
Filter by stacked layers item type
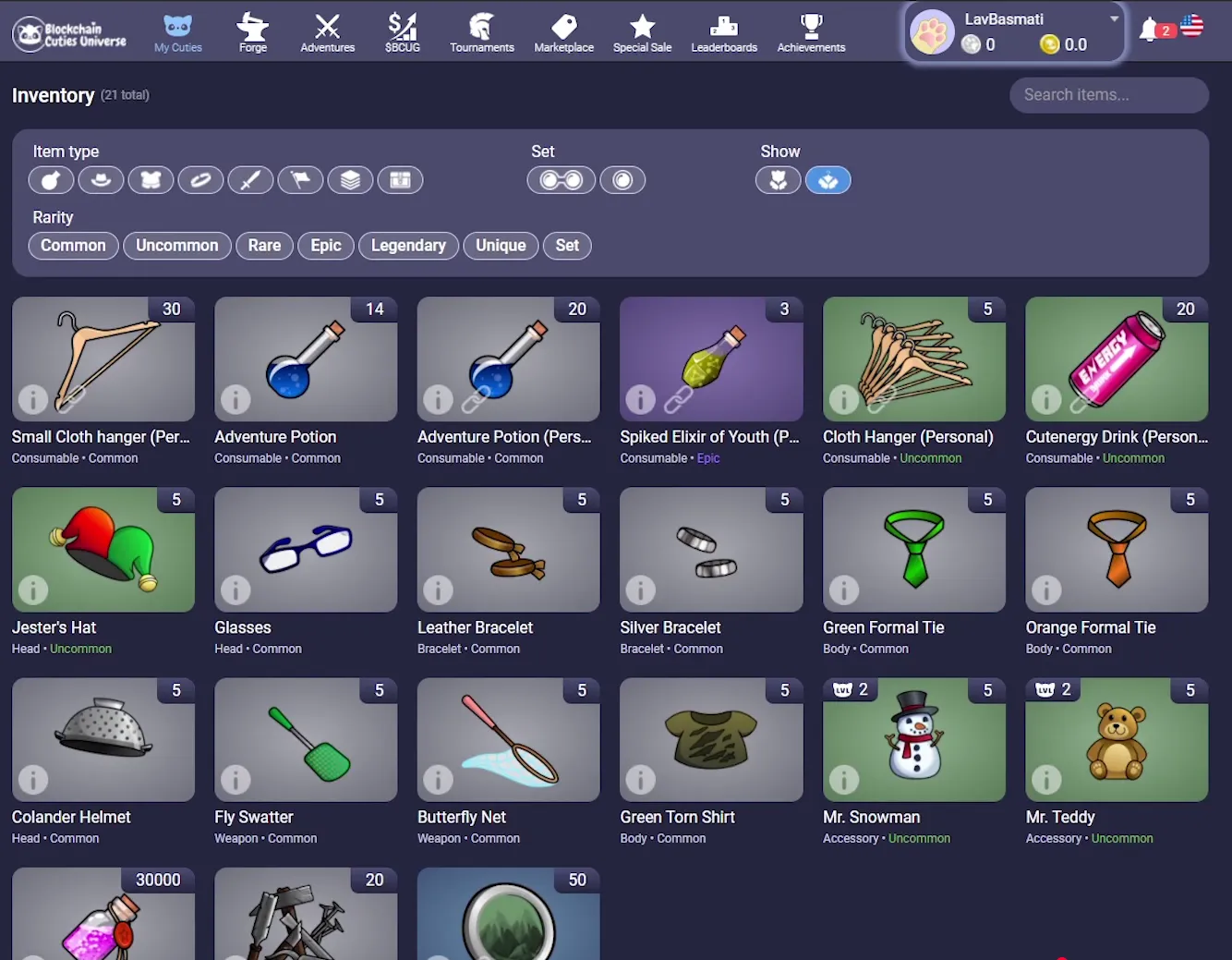351,180
